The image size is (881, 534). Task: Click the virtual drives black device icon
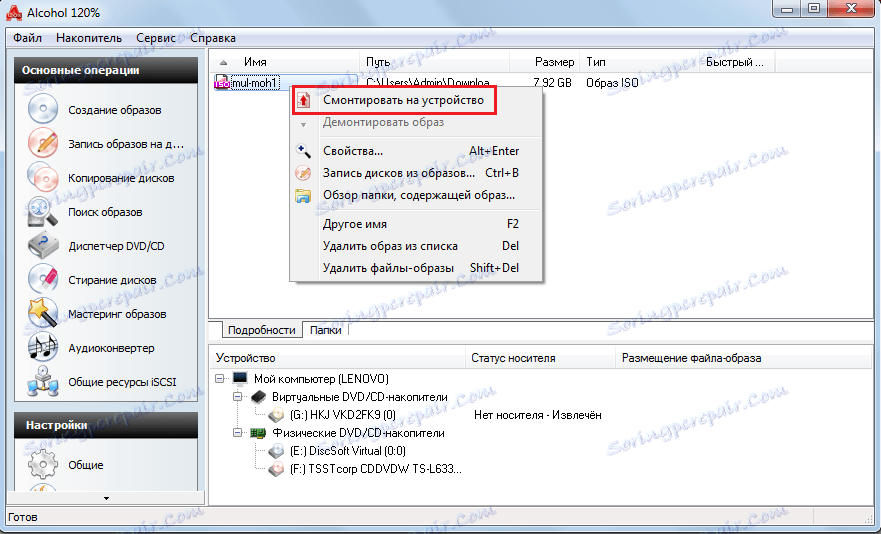[x=258, y=397]
